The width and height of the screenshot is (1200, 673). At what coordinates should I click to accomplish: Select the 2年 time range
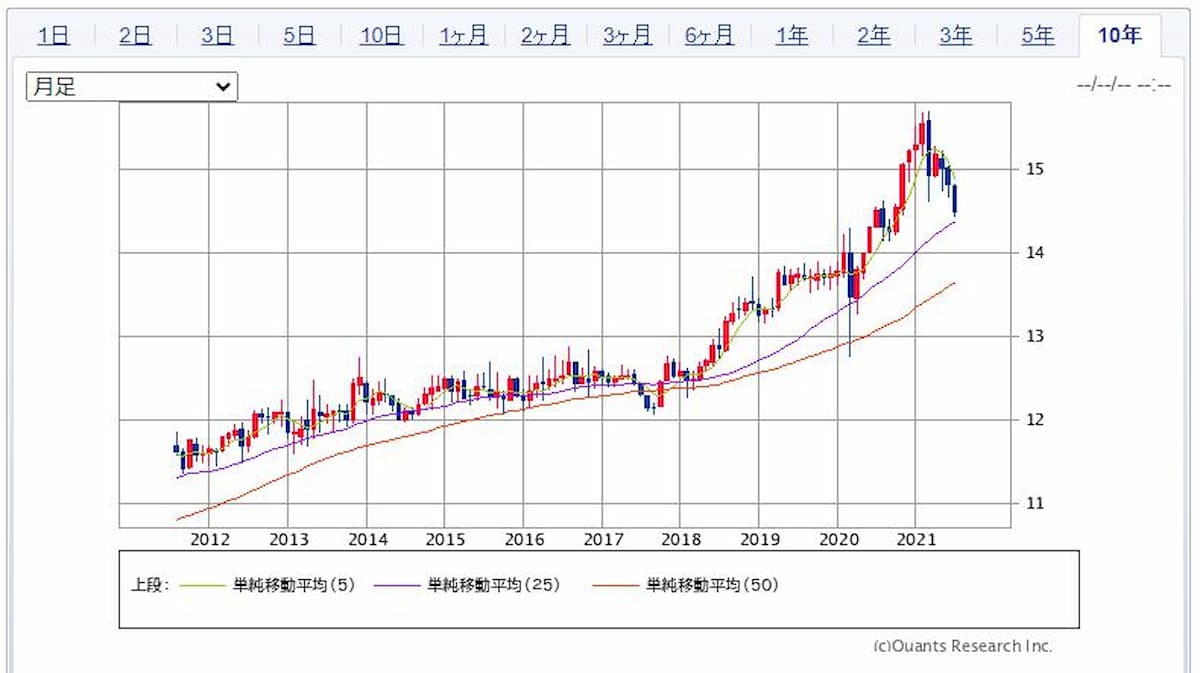873,36
